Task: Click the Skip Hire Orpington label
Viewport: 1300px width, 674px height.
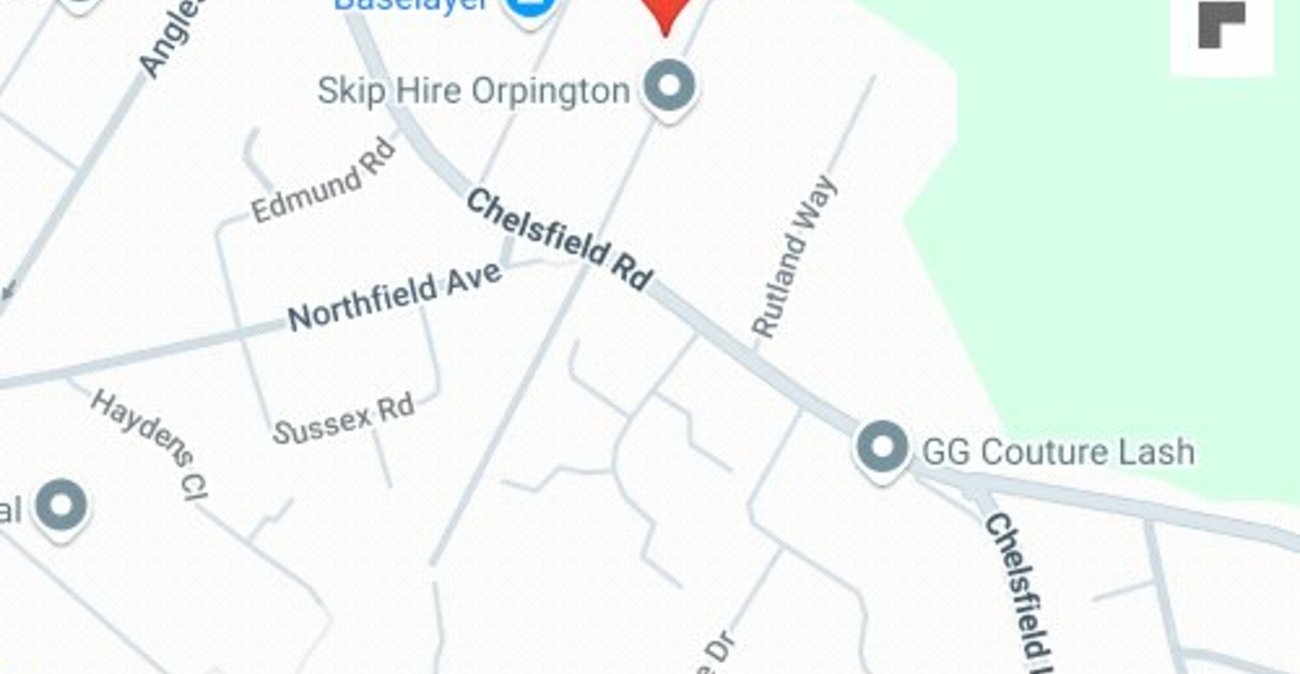Action: pyautogui.click(x=474, y=91)
